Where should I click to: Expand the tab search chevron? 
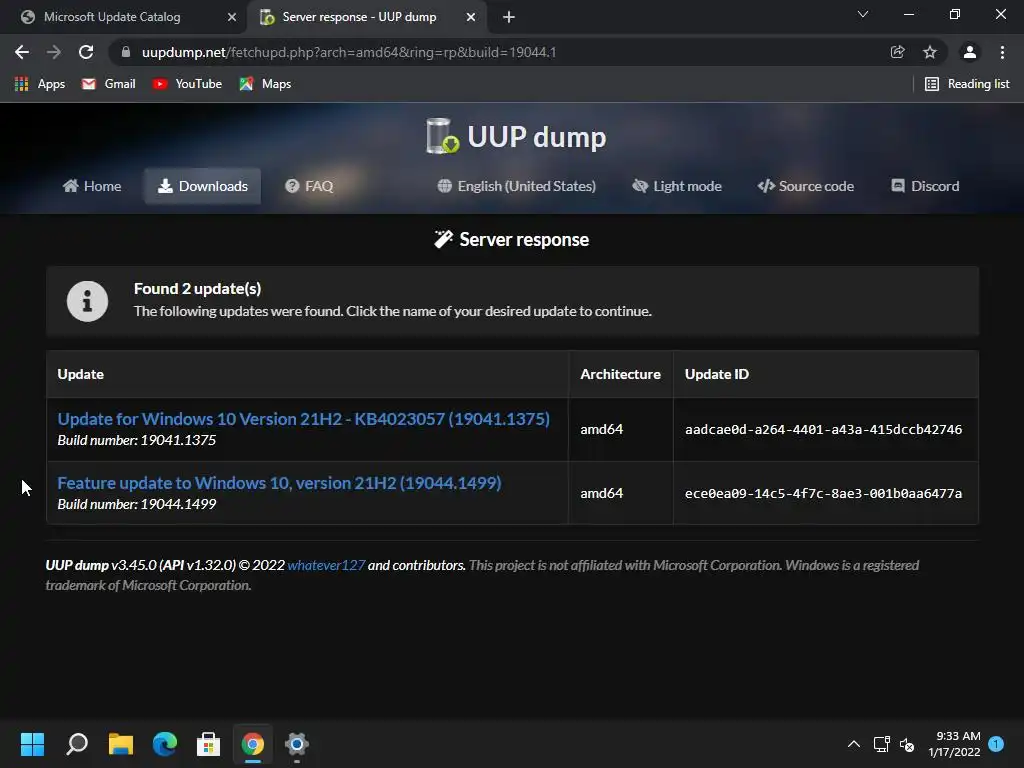863,14
